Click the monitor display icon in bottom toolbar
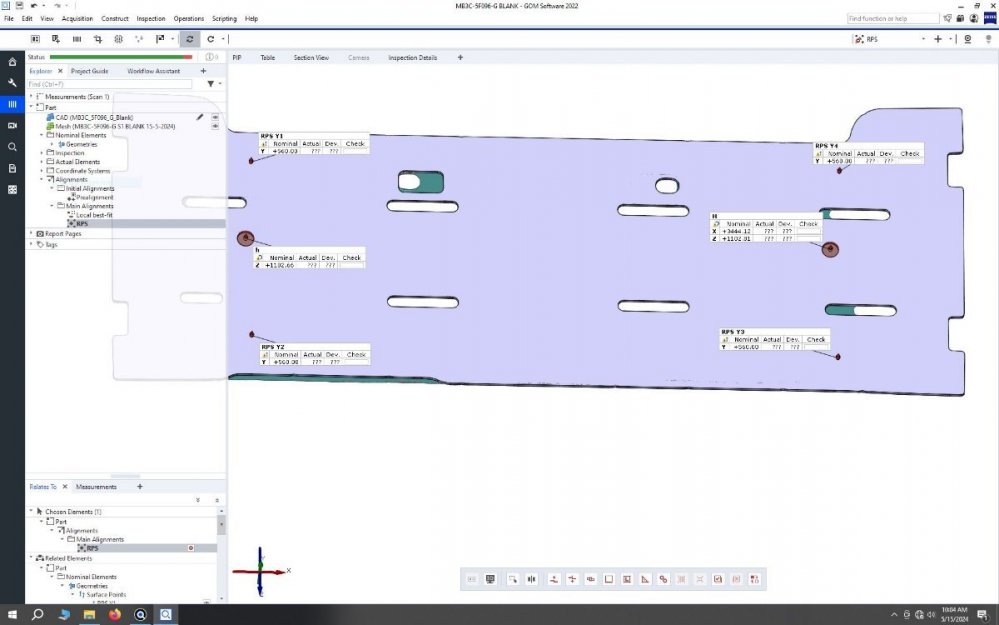 point(490,579)
